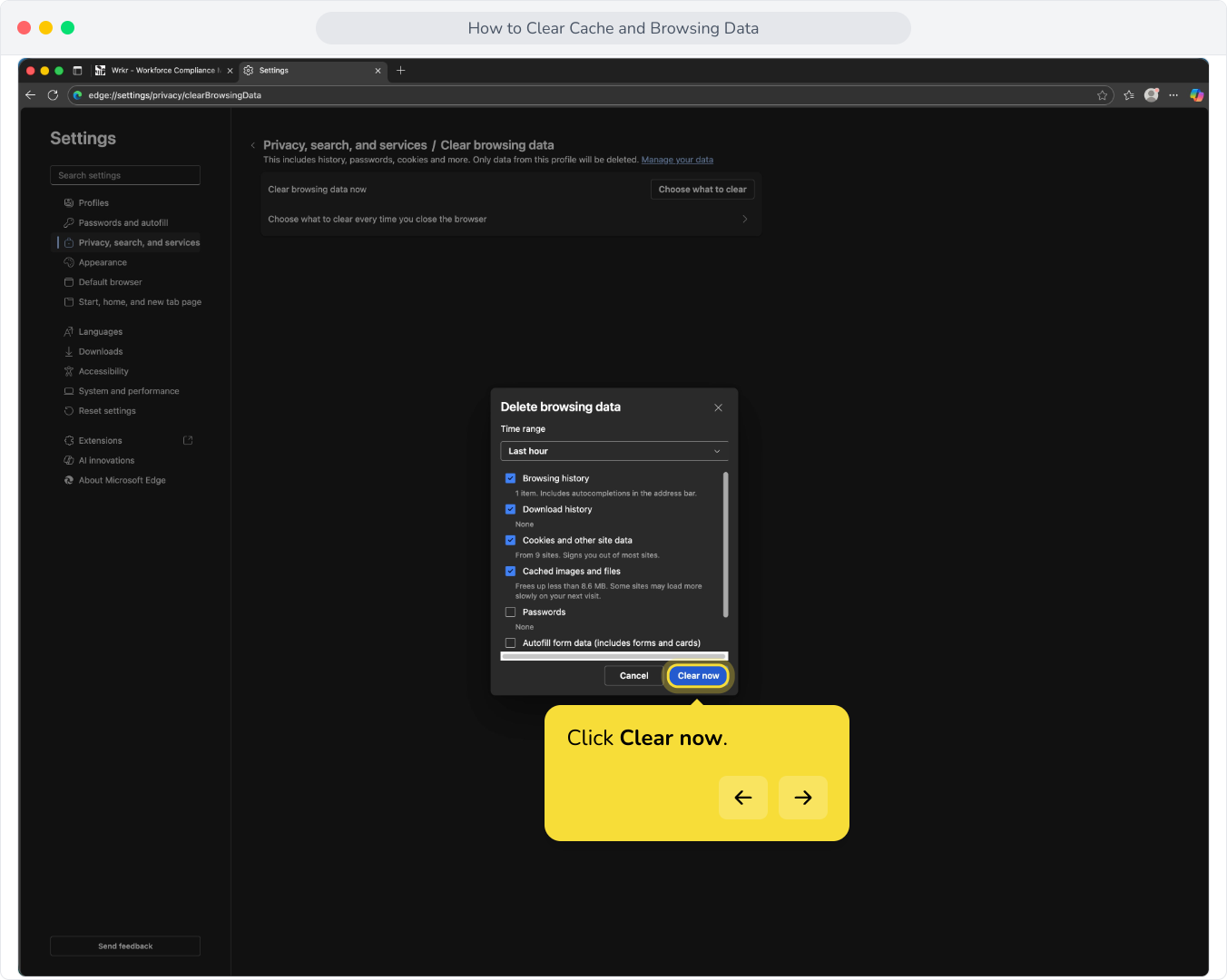Open the Time range Last hour dropdown

pyautogui.click(x=614, y=451)
